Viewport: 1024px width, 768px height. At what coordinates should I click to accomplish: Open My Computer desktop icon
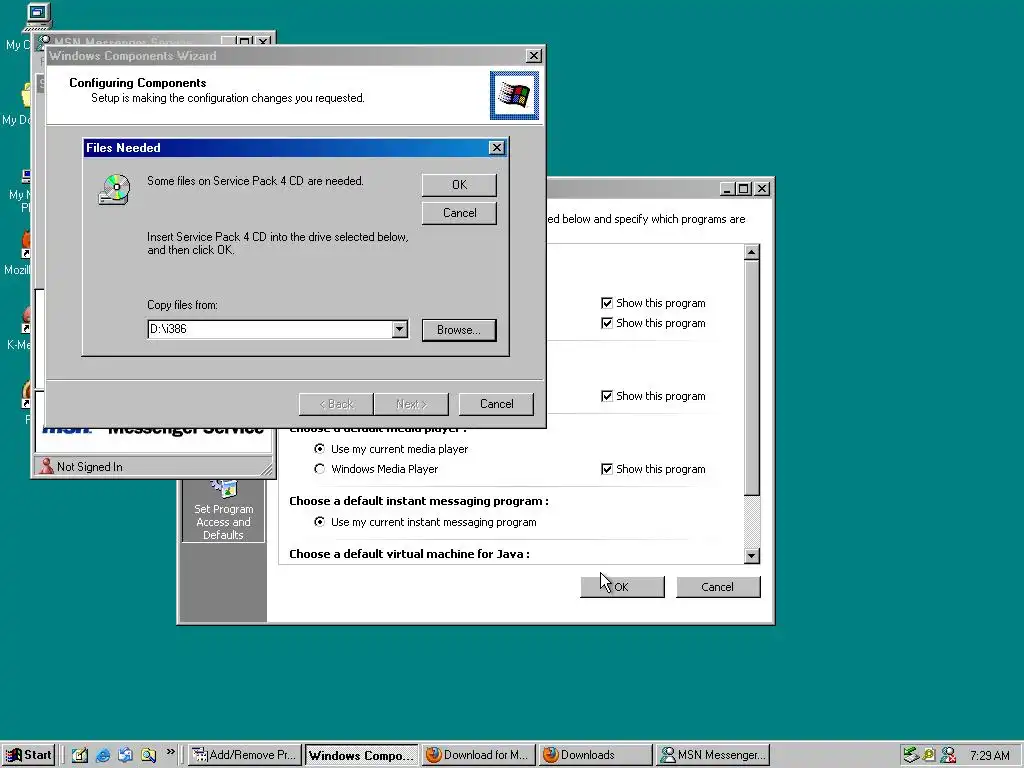[37, 16]
